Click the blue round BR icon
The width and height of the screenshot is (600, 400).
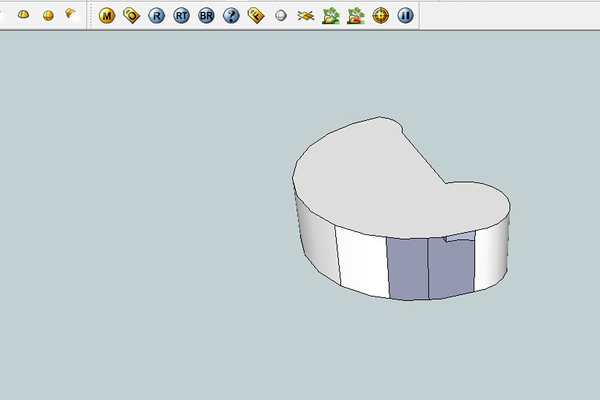coord(206,16)
